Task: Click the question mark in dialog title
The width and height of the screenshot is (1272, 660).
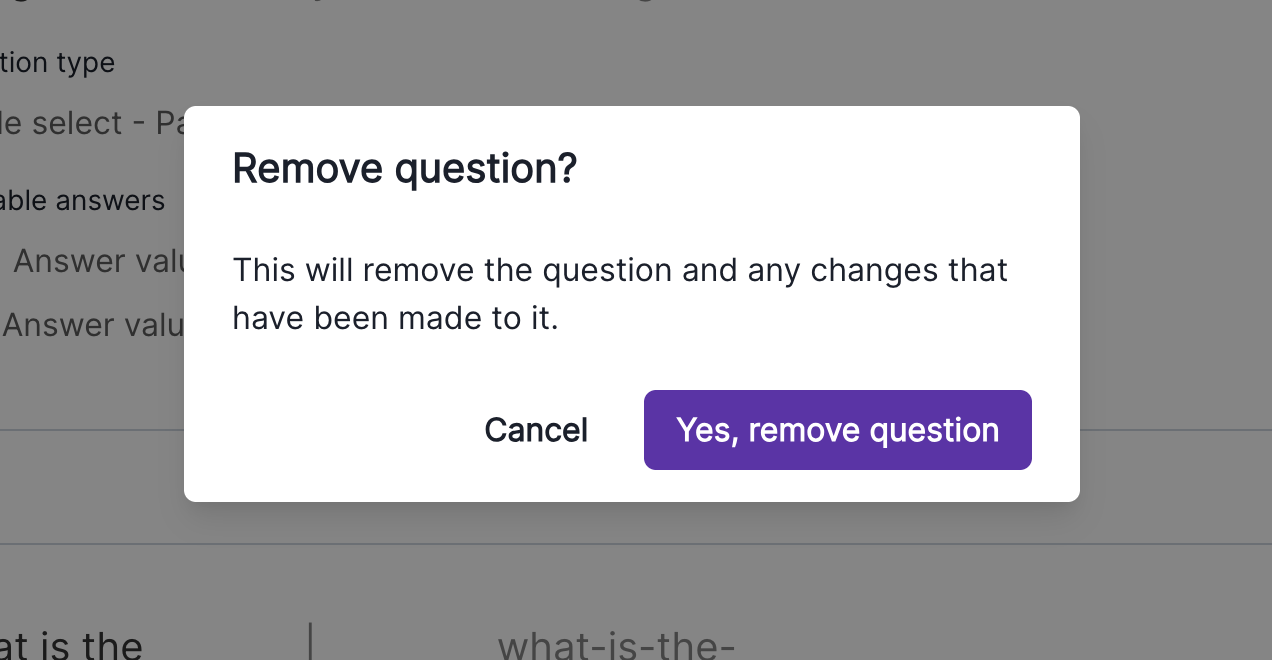Action: coord(567,168)
